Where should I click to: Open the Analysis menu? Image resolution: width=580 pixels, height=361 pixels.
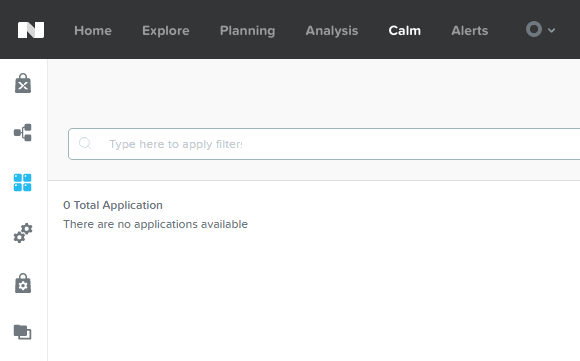click(332, 31)
